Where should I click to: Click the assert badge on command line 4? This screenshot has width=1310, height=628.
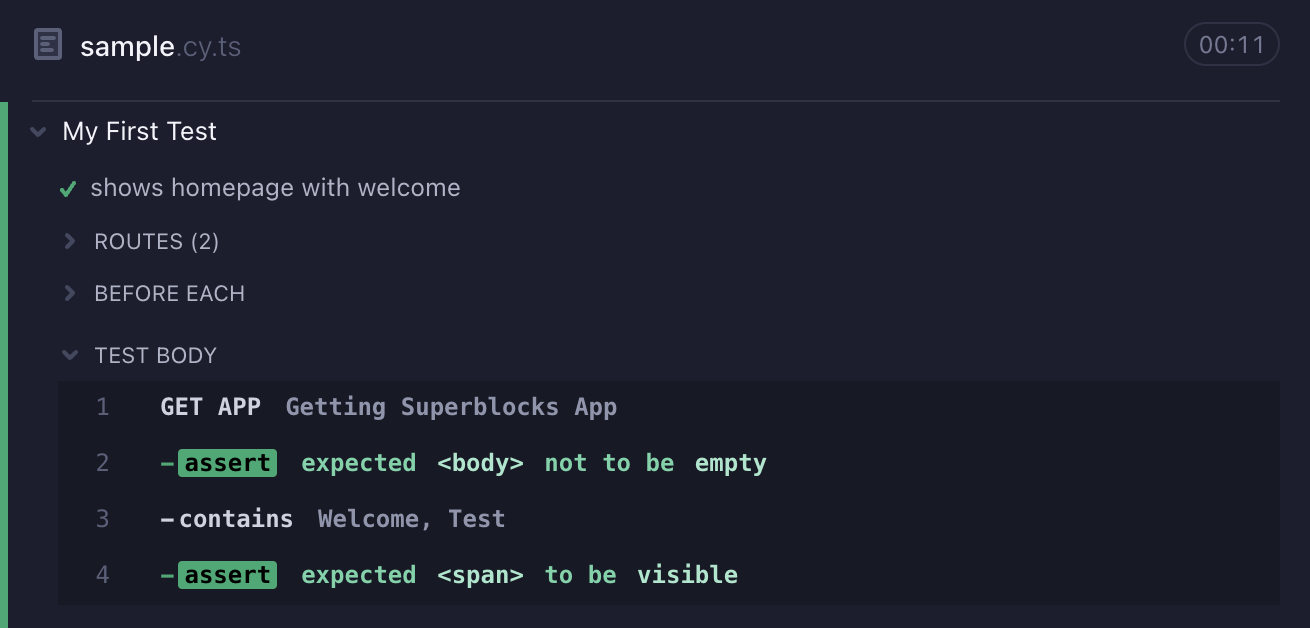click(227, 574)
